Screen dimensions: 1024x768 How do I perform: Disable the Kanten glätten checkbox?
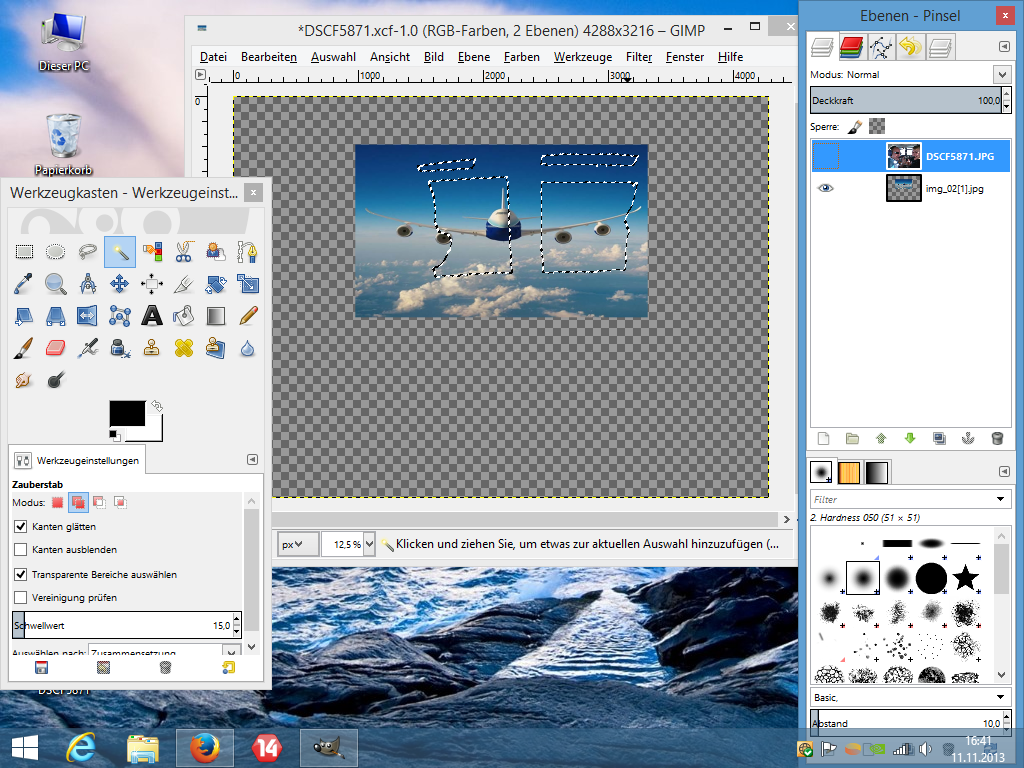tap(21, 526)
